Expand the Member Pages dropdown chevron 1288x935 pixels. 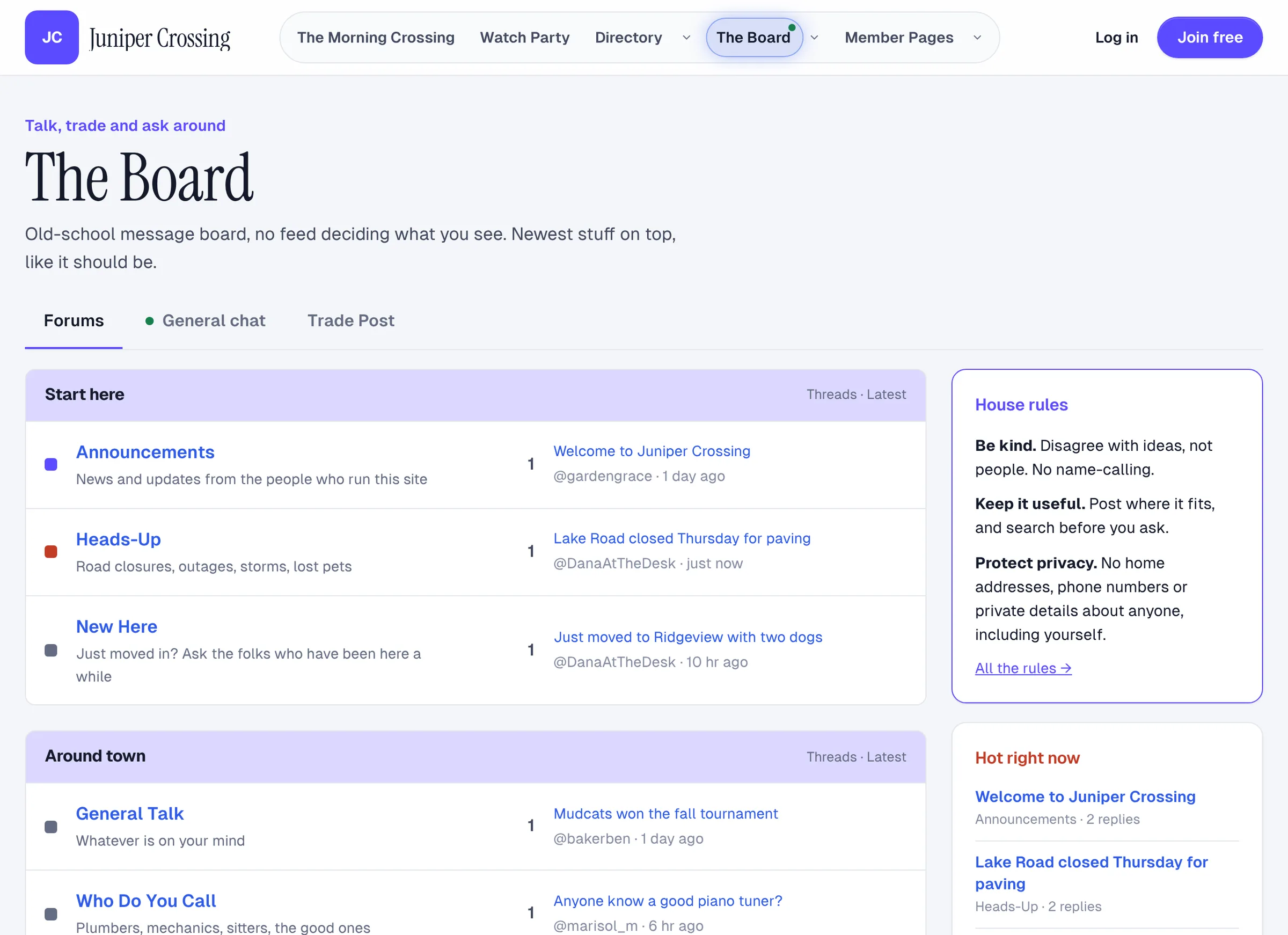click(977, 38)
